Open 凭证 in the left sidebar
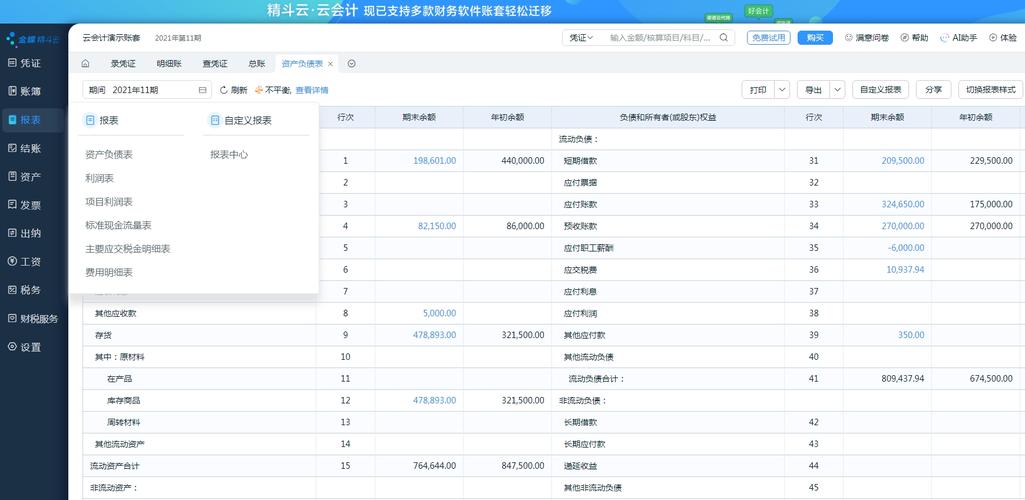Viewport: 1025px width, 500px height. (30, 63)
